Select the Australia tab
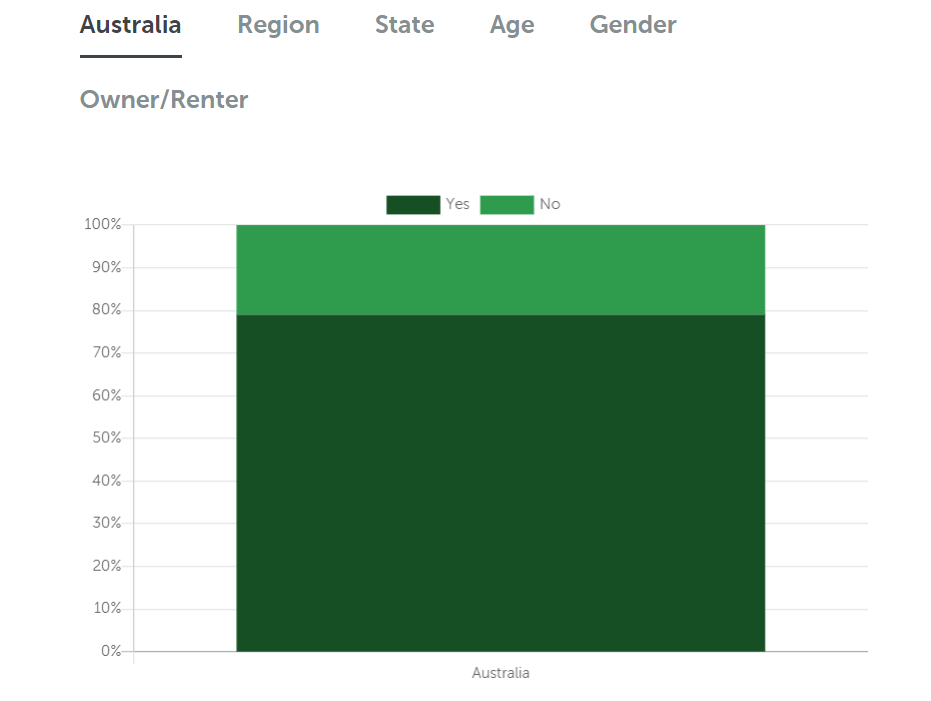This screenshot has height=701, width=931. (x=130, y=25)
